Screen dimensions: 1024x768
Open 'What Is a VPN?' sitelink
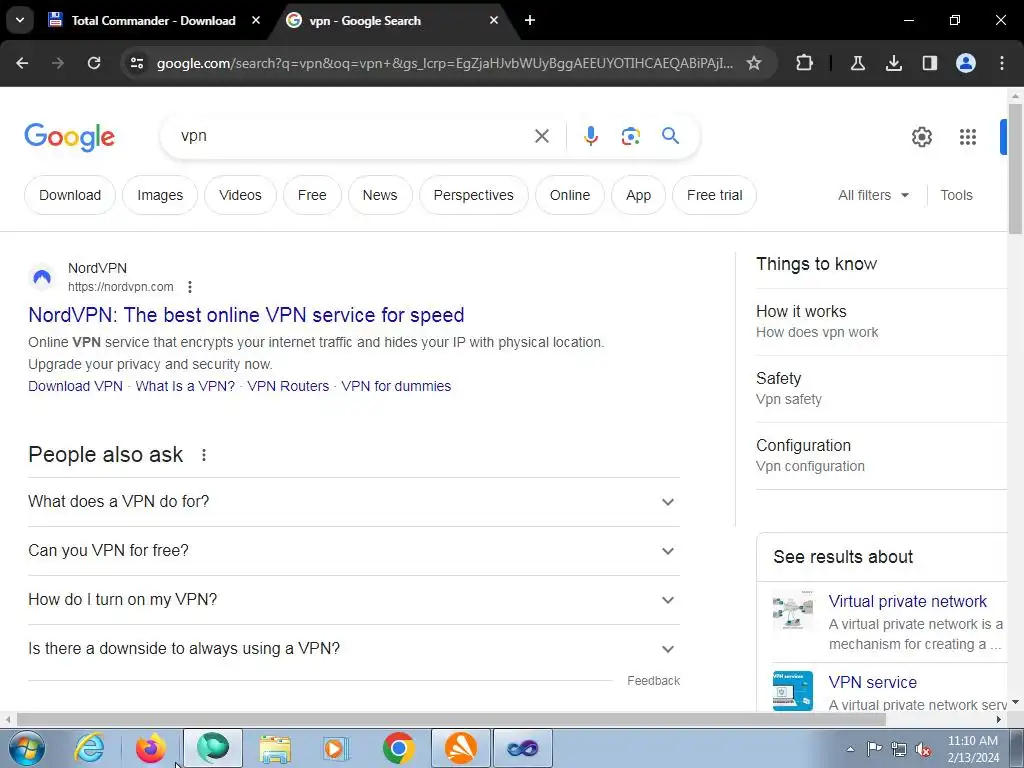(x=185, y=386)
